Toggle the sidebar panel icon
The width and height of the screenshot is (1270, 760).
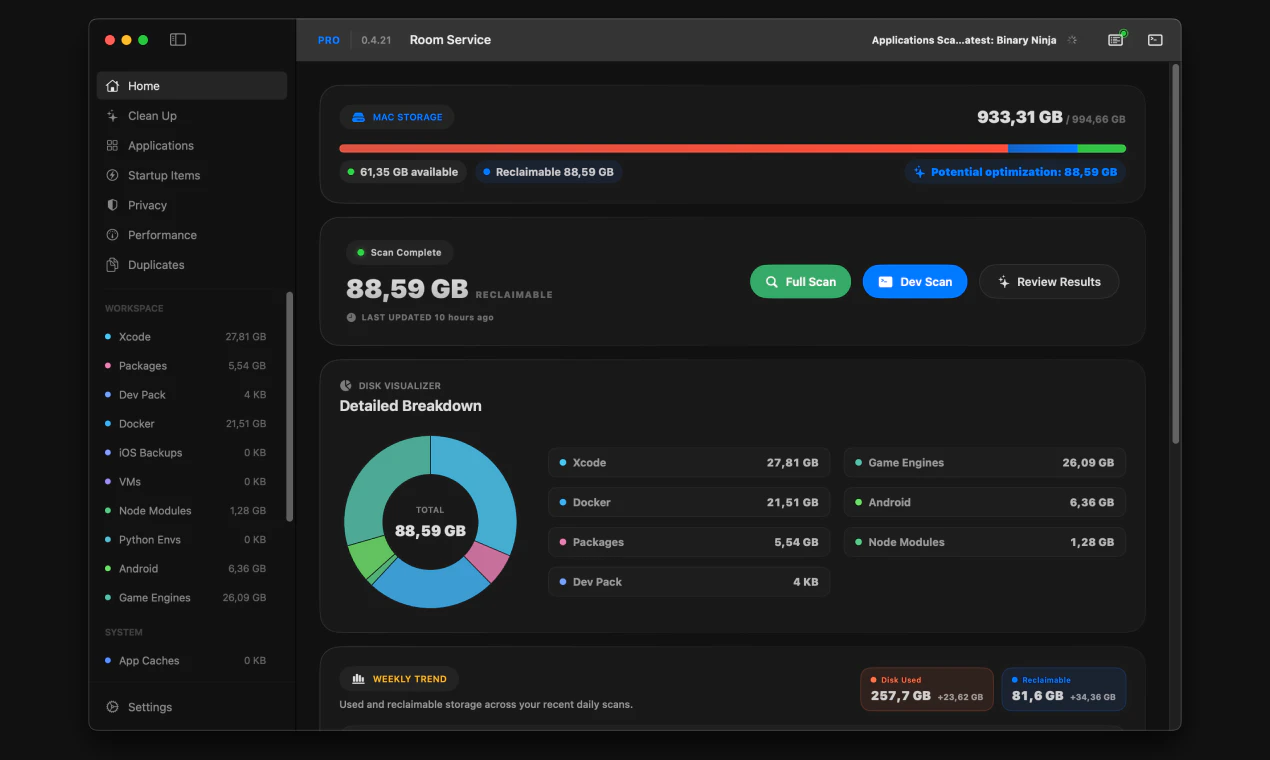point(178,40)
